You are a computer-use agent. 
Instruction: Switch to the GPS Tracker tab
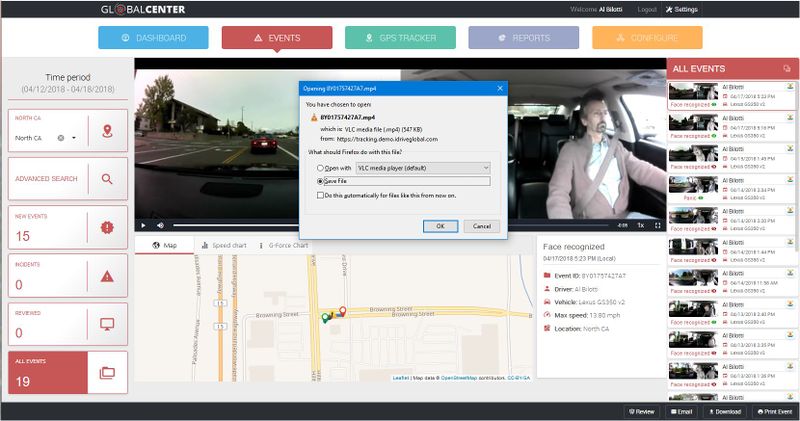400,38
